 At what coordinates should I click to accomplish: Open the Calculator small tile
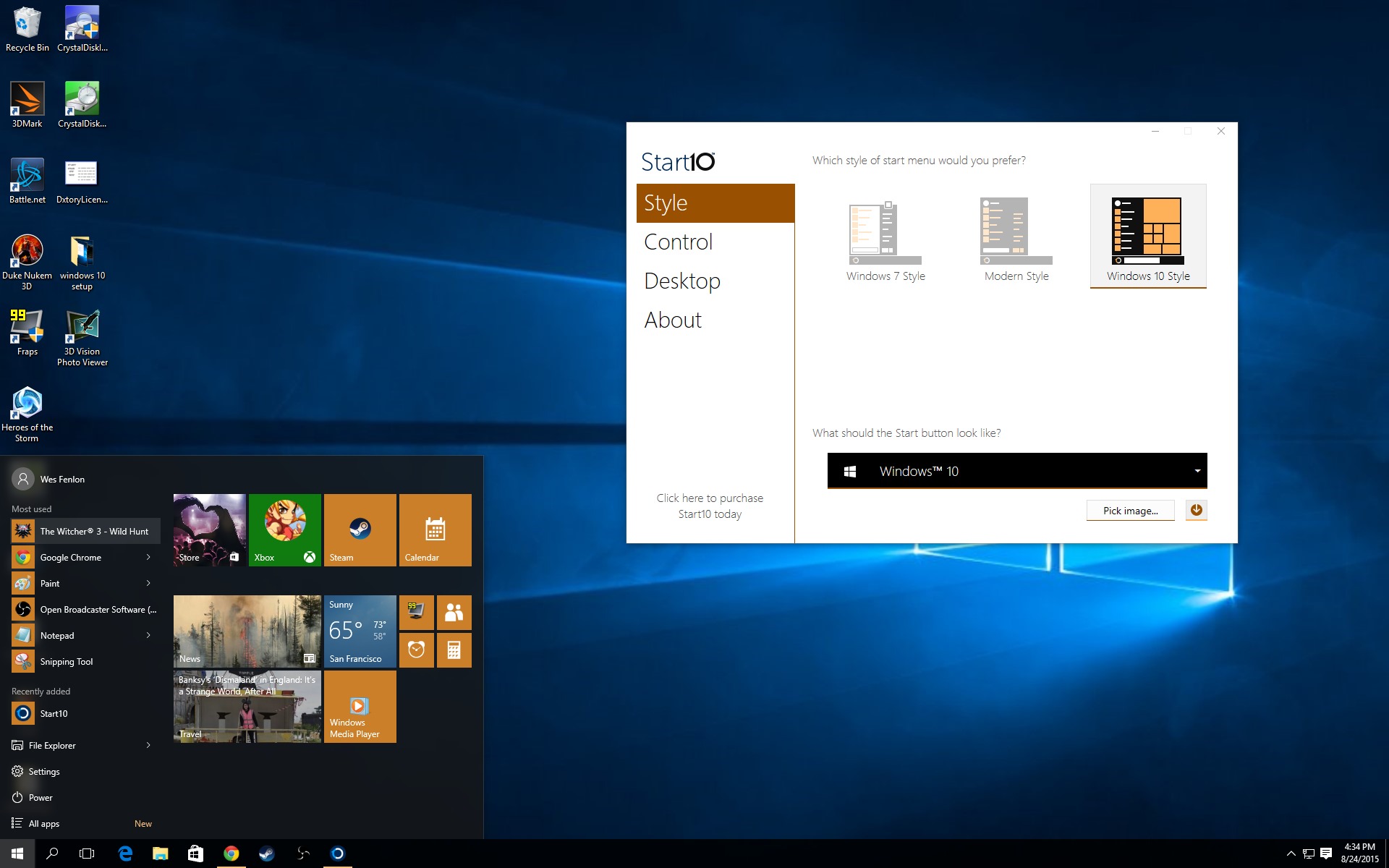tap(454, 650)
